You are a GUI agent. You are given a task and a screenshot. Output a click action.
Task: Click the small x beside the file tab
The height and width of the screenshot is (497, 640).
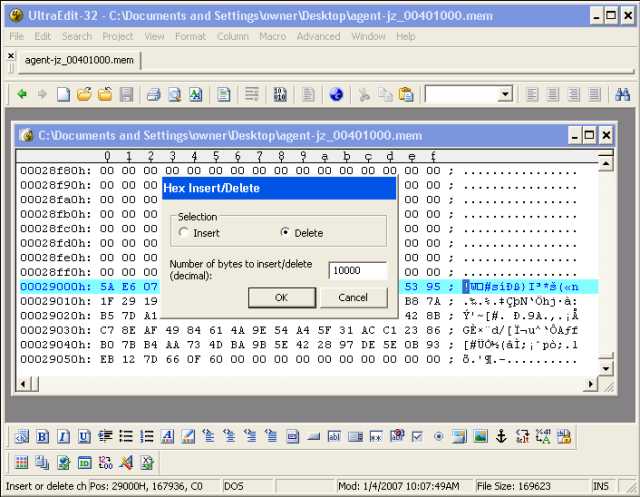[11, 55]
